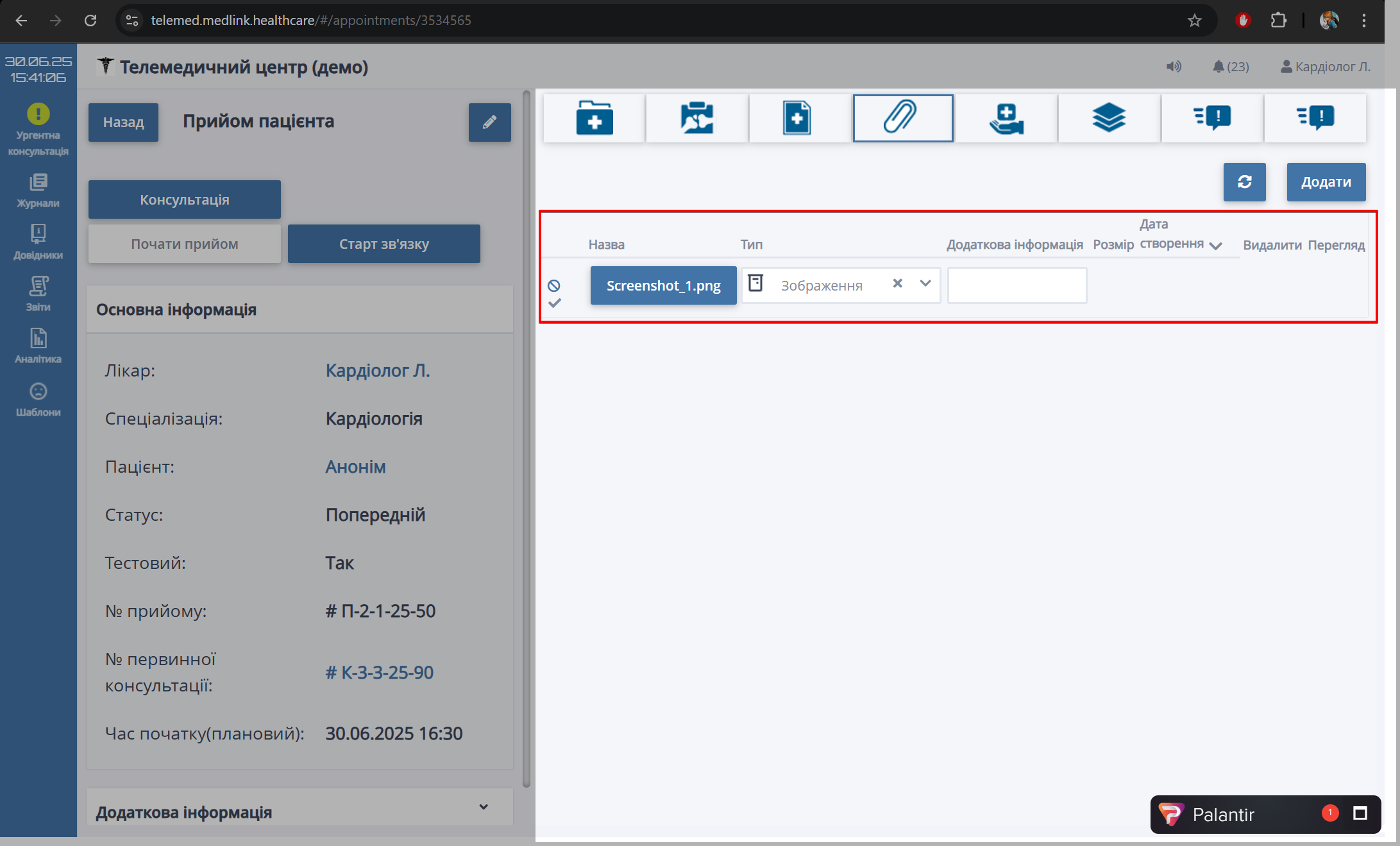Select the paperclip attachments tab

coord(902,118)
